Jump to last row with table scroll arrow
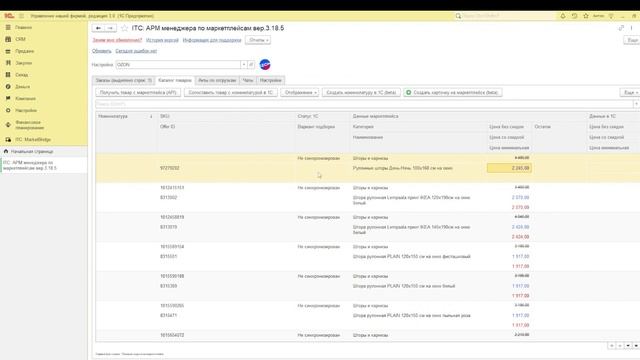This screenshot has height=360, width=640. 636,346
